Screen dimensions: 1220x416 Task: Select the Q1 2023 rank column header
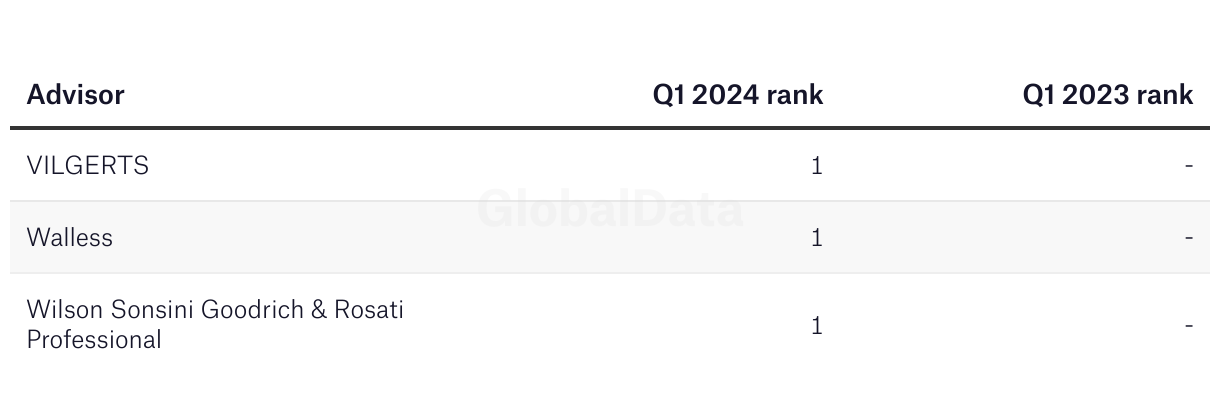pos(1108,95)
